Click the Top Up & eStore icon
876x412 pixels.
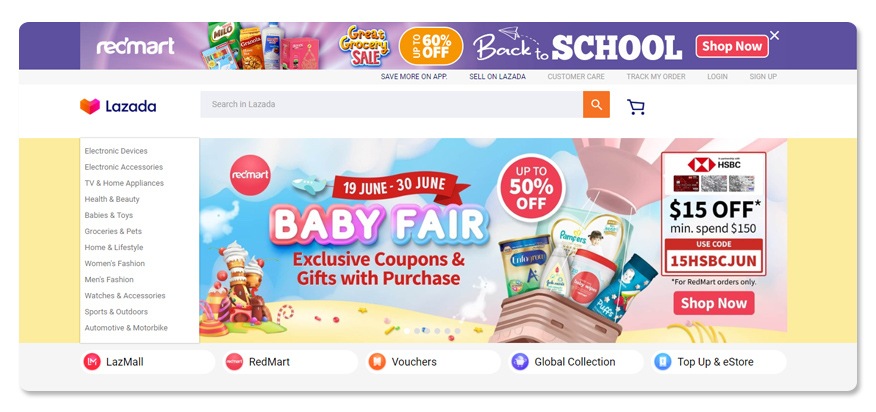click(663, 362)
